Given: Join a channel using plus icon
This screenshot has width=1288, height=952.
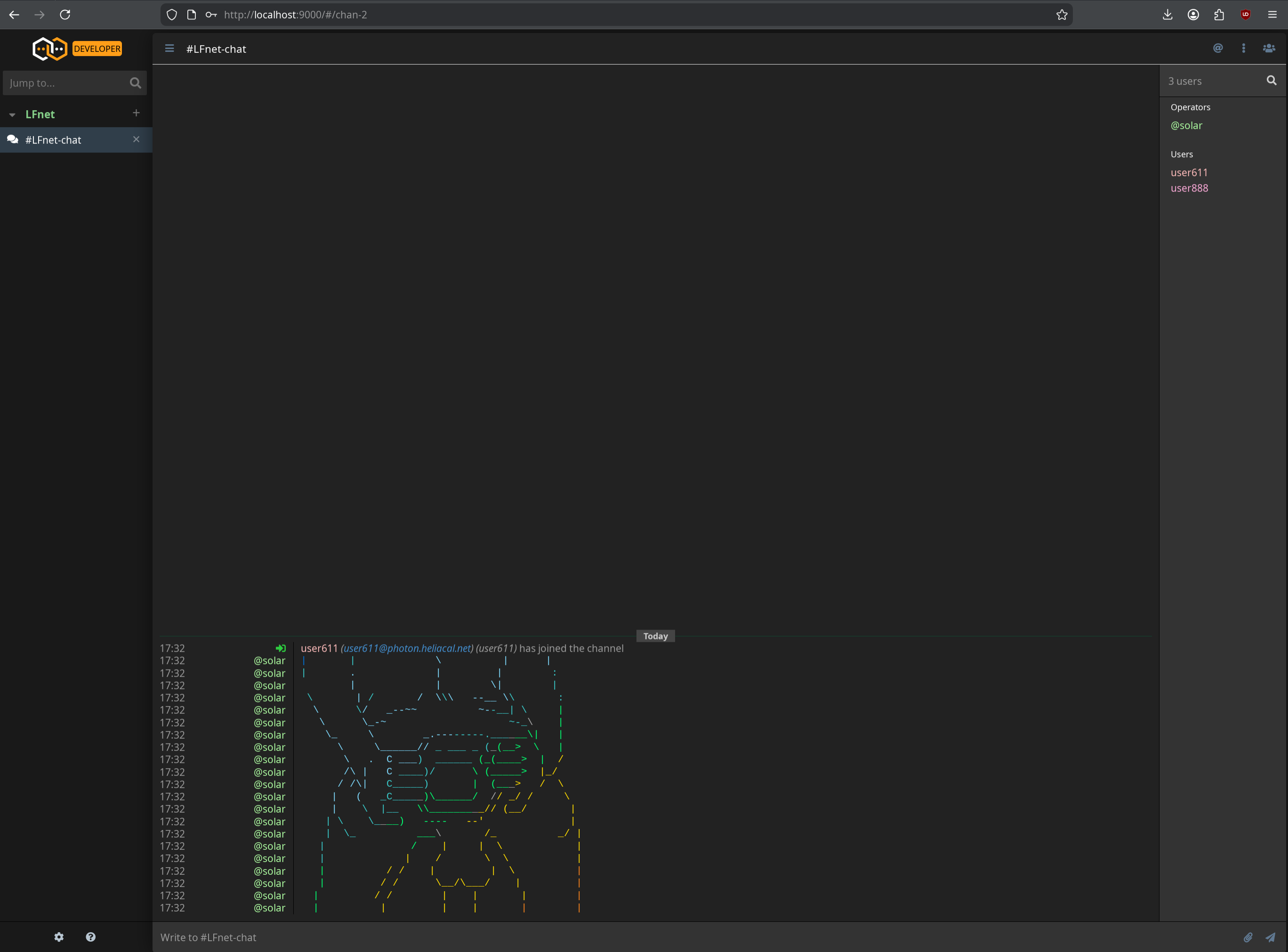Looking at the screenshot, I should pyautogui.click(x=136, y=113).
